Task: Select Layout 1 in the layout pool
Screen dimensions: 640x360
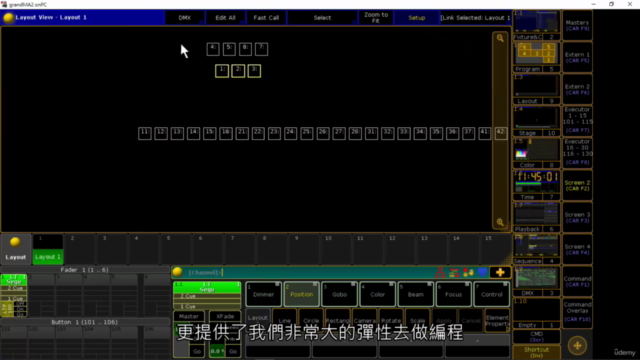Action: pyautogui.click(x=48, y=249)
